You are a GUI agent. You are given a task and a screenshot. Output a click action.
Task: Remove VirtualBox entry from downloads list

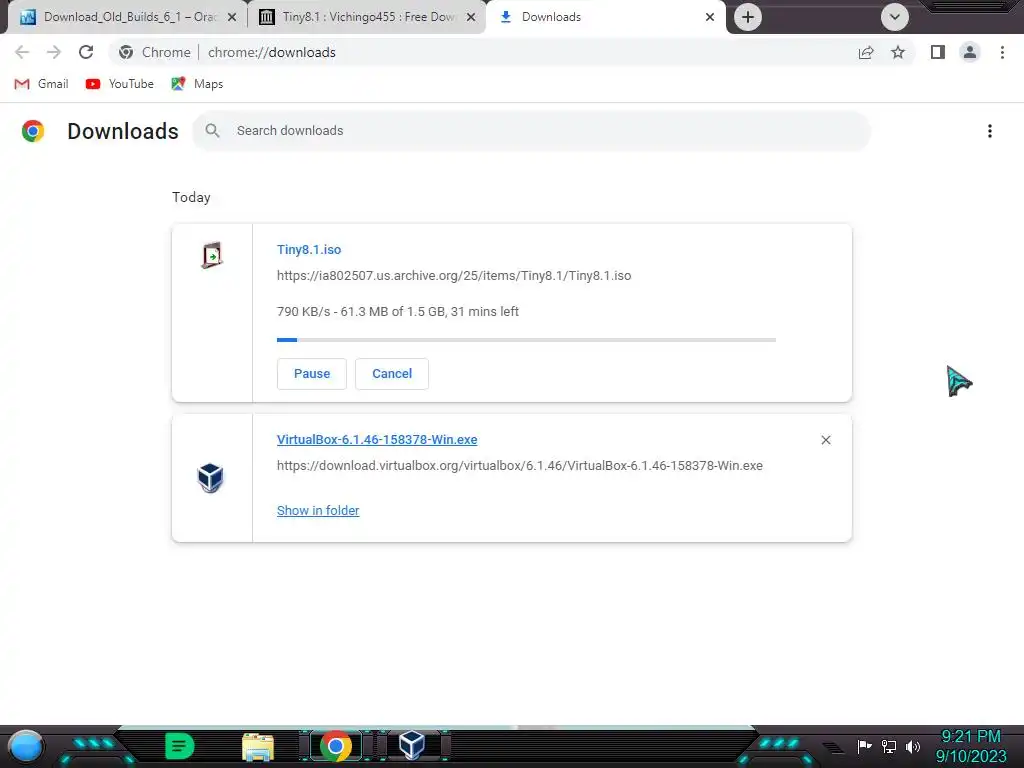826,440
